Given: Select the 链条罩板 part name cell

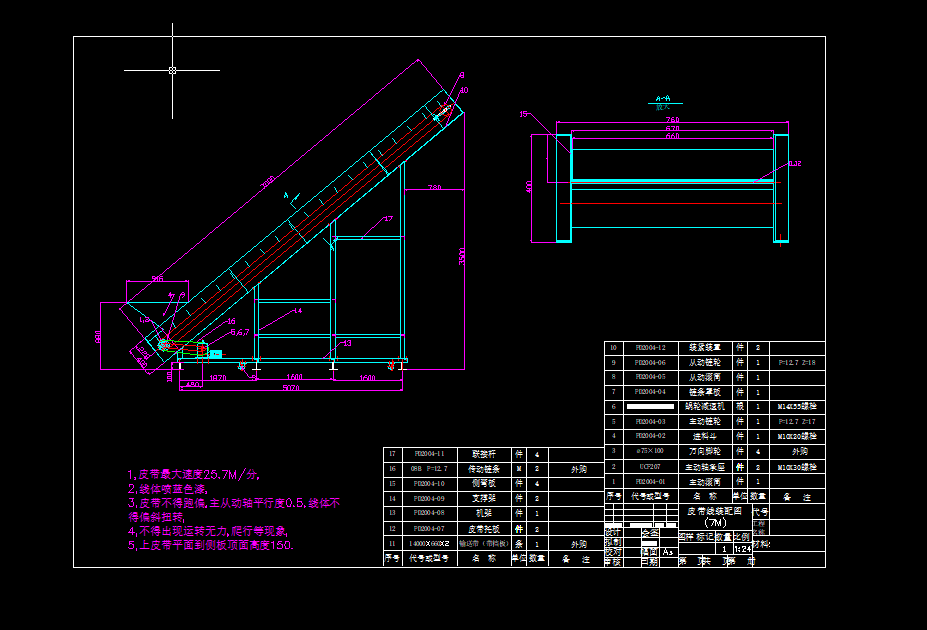Looking at the screenshot, I should click(x=705, y=392).
